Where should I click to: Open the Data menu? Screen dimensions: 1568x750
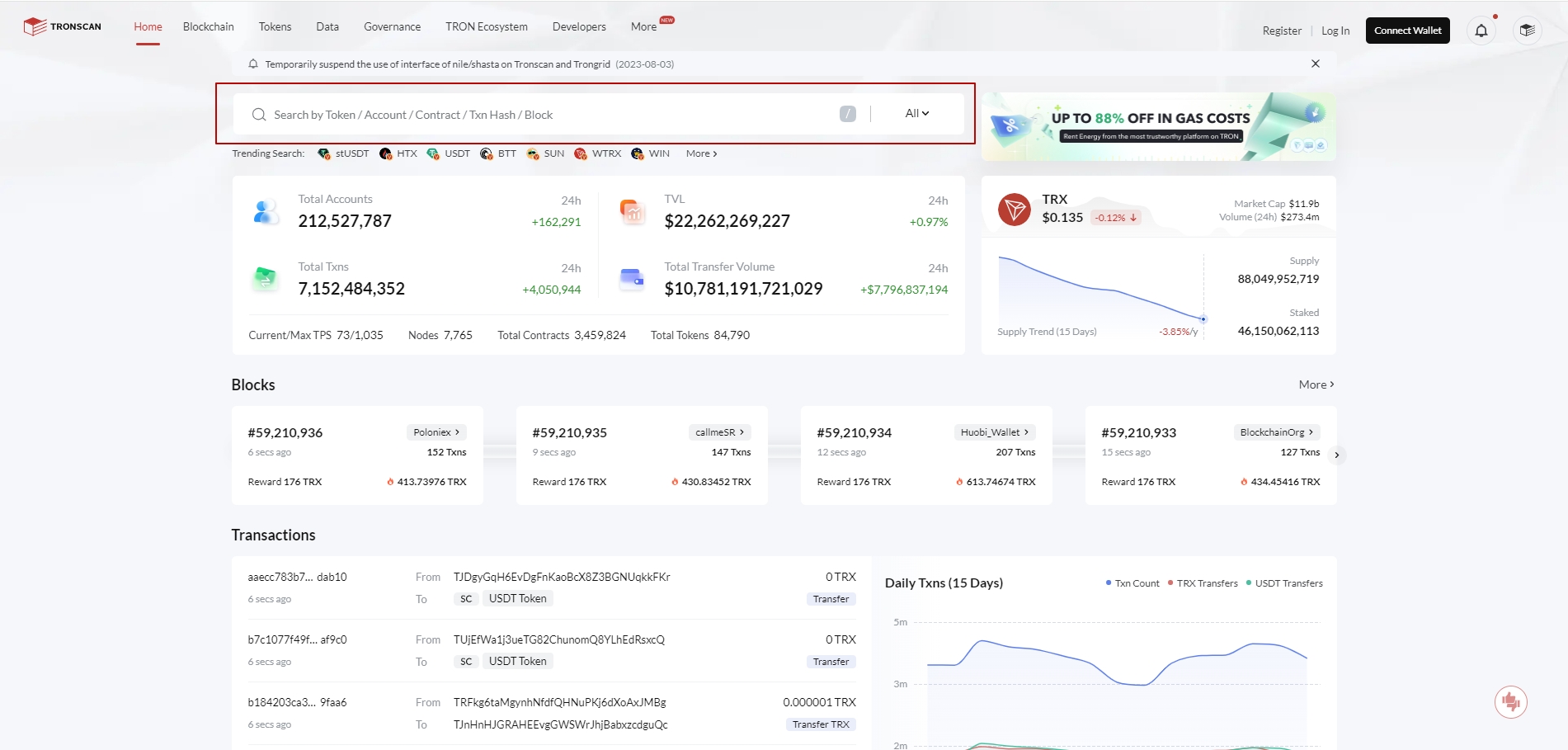[327, 26]
